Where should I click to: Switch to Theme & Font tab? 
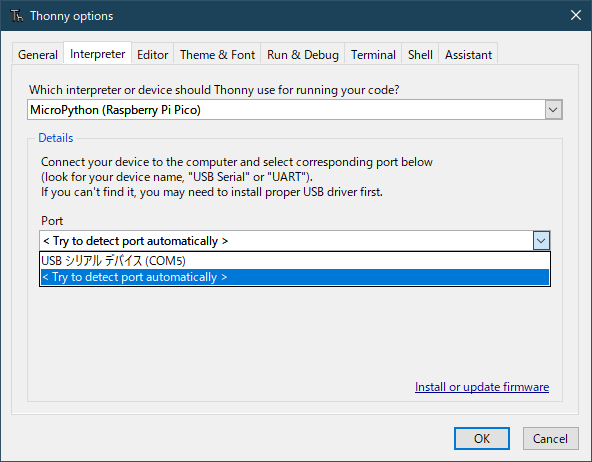217,55
